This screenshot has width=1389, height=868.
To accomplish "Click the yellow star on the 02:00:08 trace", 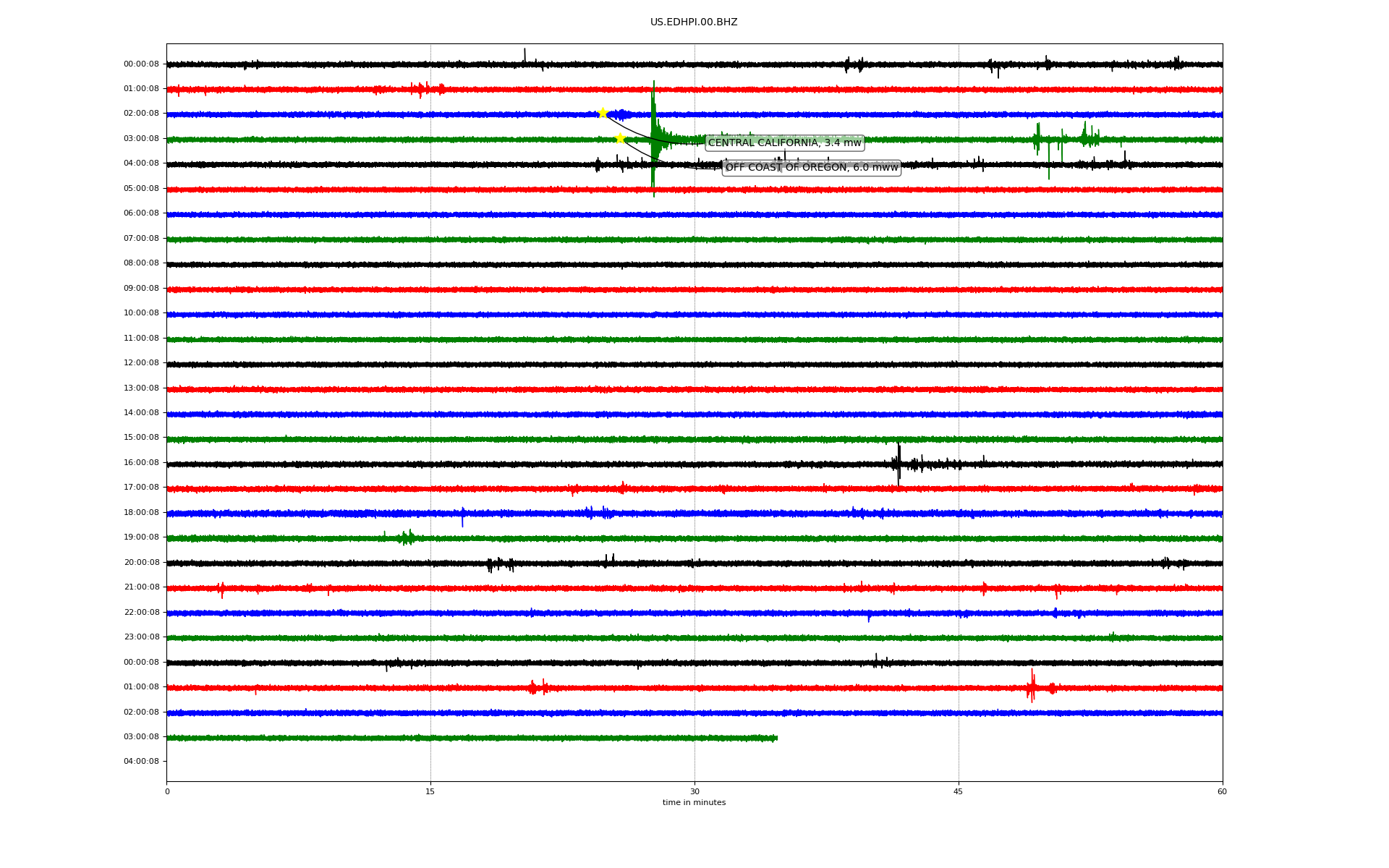I will [x=603, y=113].
